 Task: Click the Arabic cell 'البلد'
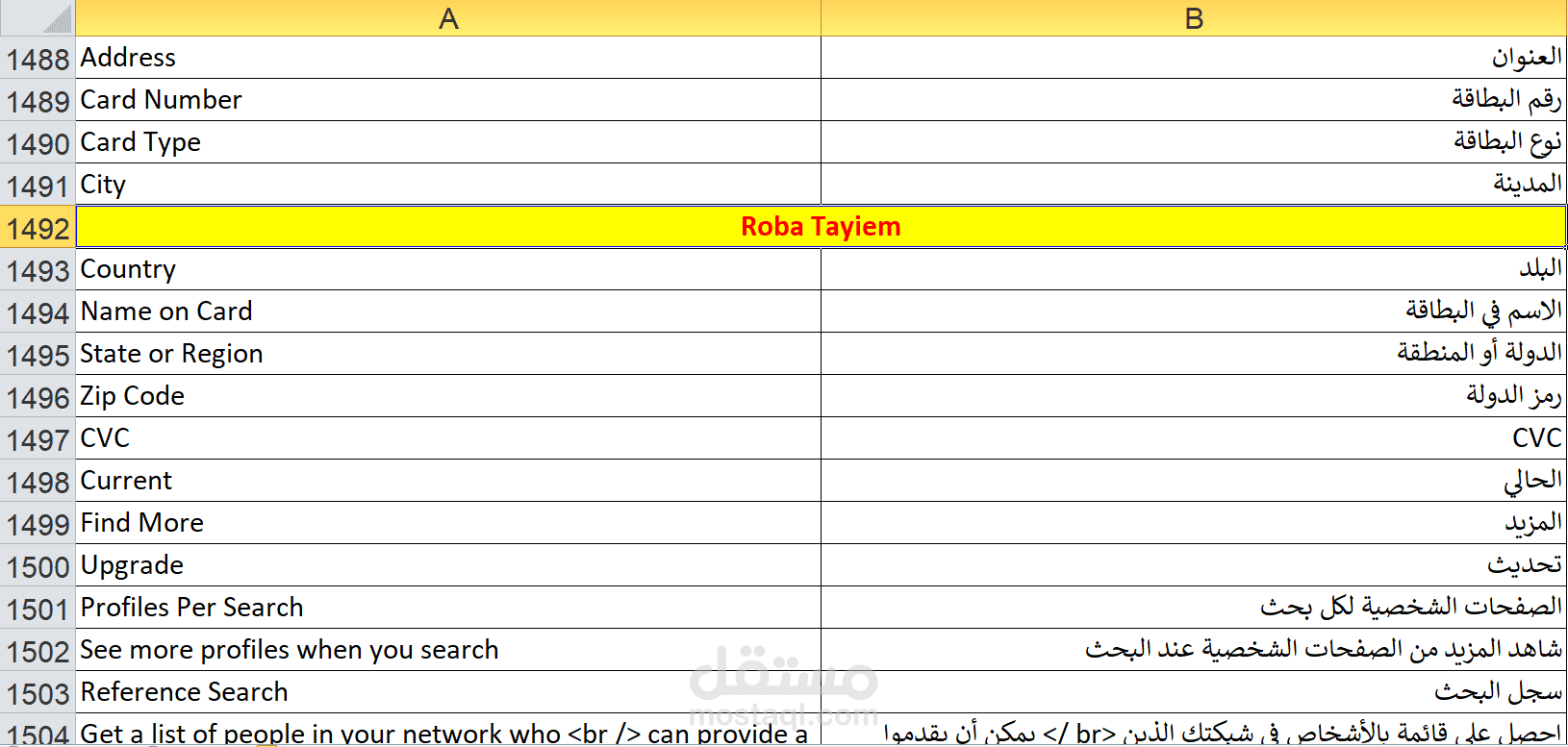(1194, 270)
